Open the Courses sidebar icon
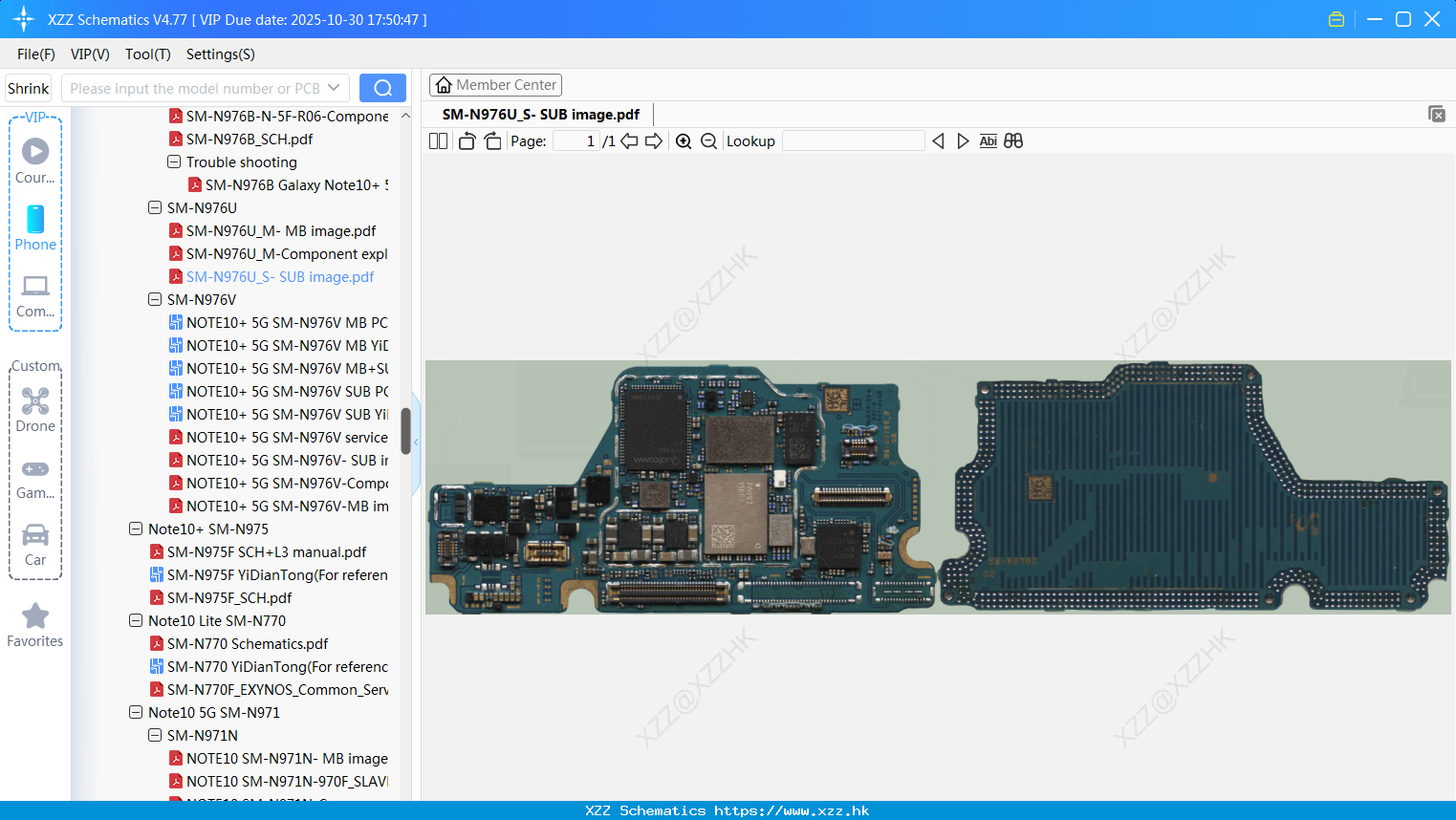 [x=35, y=161]
